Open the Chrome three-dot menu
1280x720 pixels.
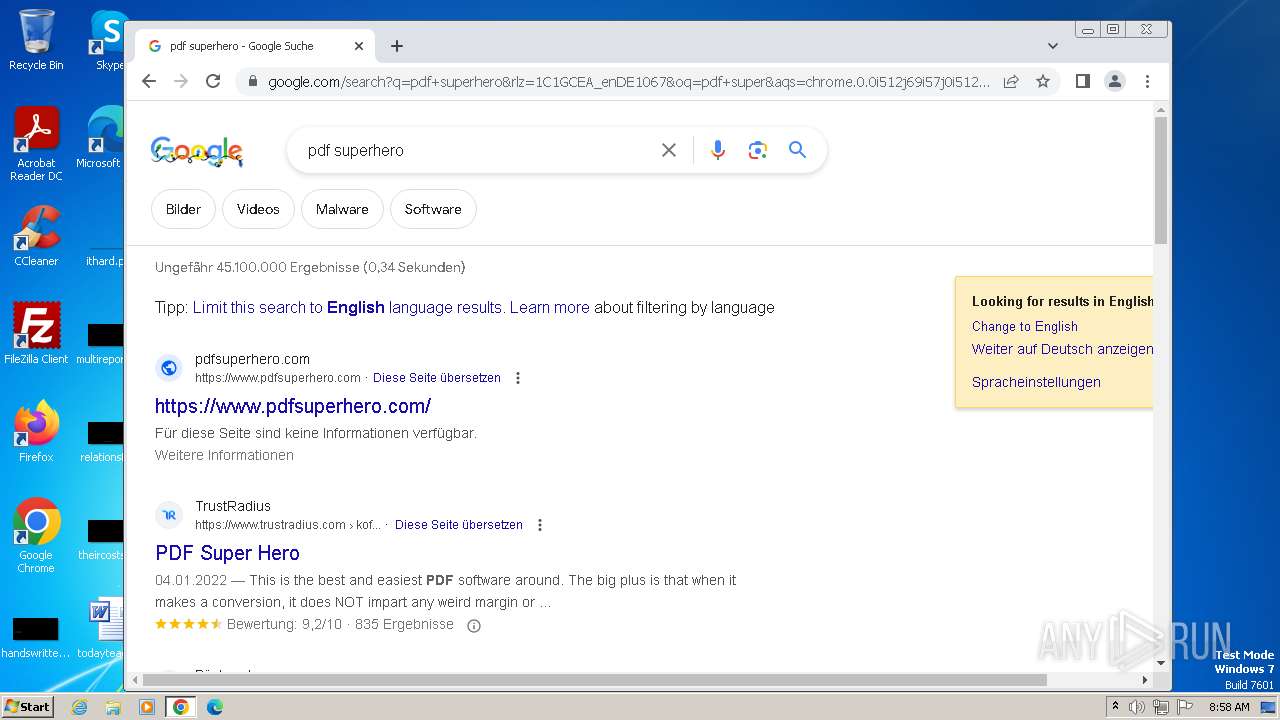click(x=1147, y=81)
